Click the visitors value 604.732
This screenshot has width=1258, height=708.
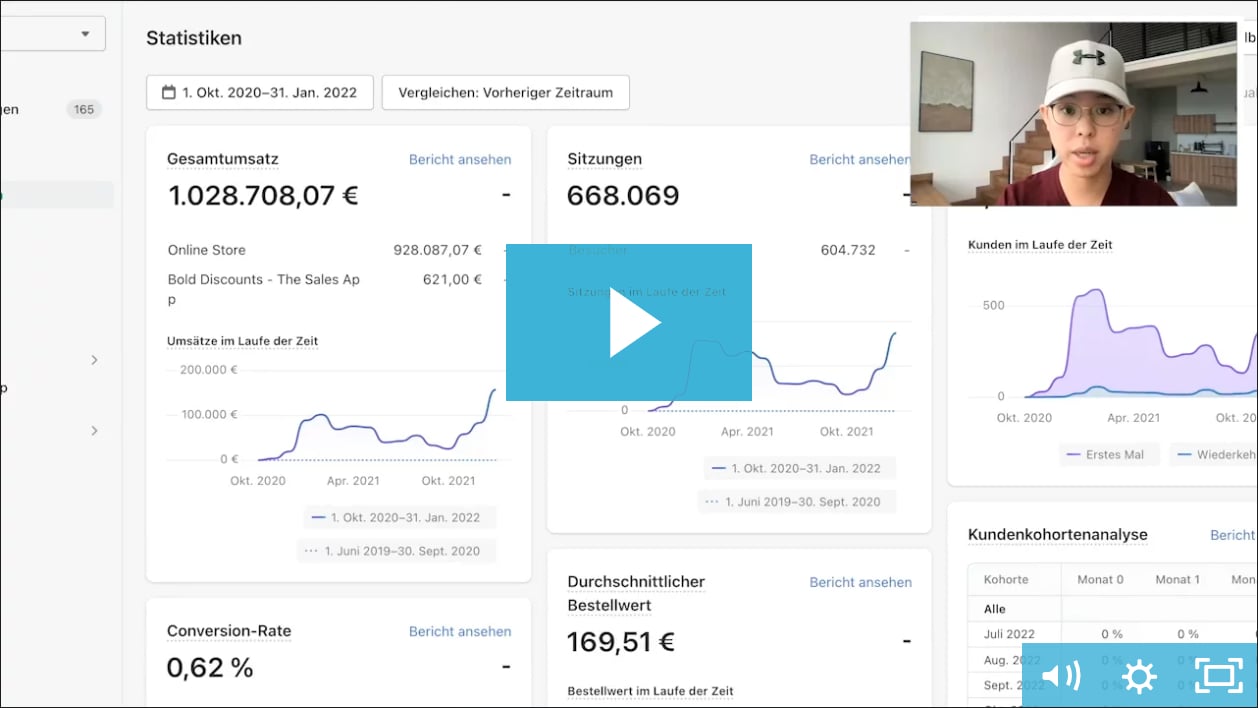(x=847, y=250)
